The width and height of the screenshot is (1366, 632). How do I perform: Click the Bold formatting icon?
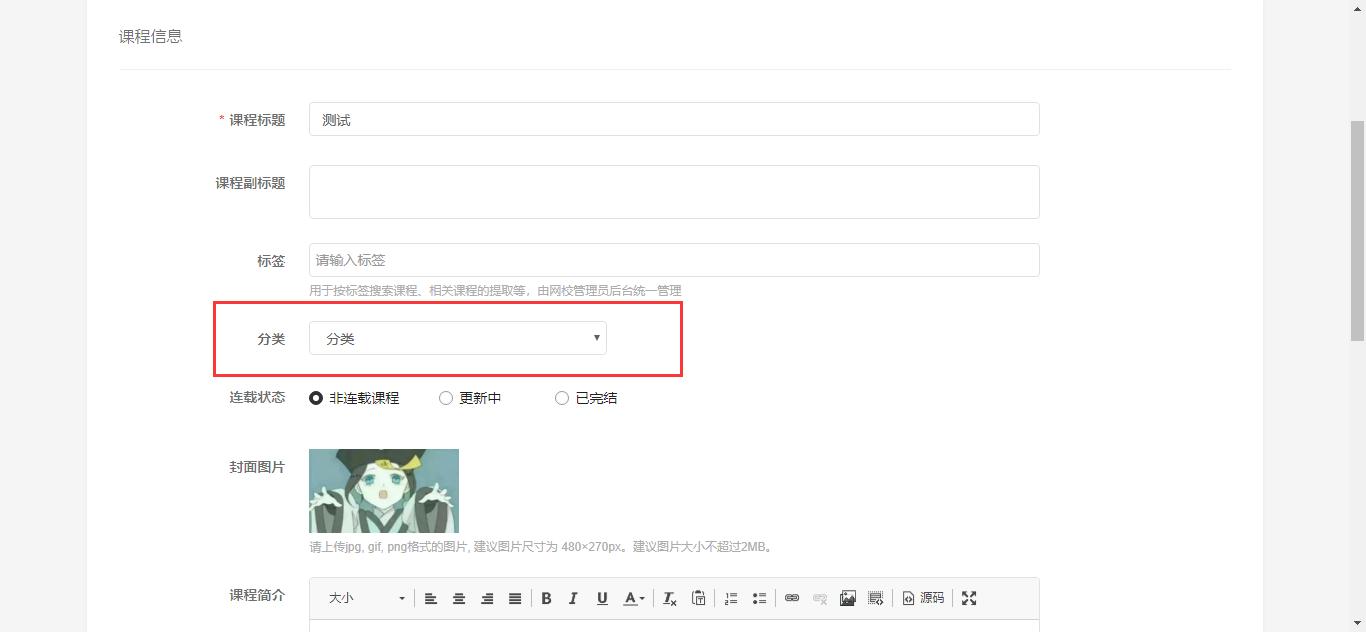(546, 598)
